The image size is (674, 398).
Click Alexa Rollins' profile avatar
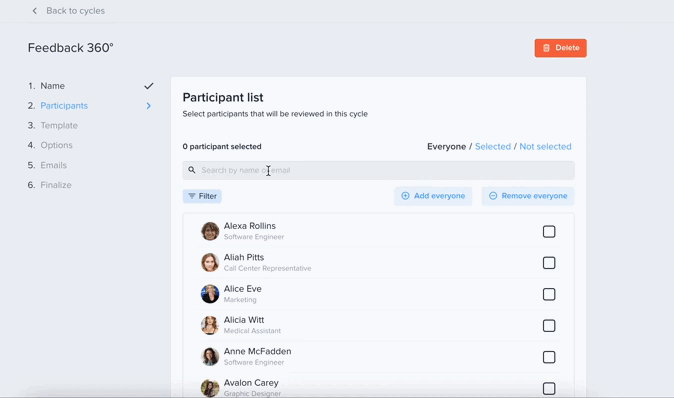click(210, 231)
